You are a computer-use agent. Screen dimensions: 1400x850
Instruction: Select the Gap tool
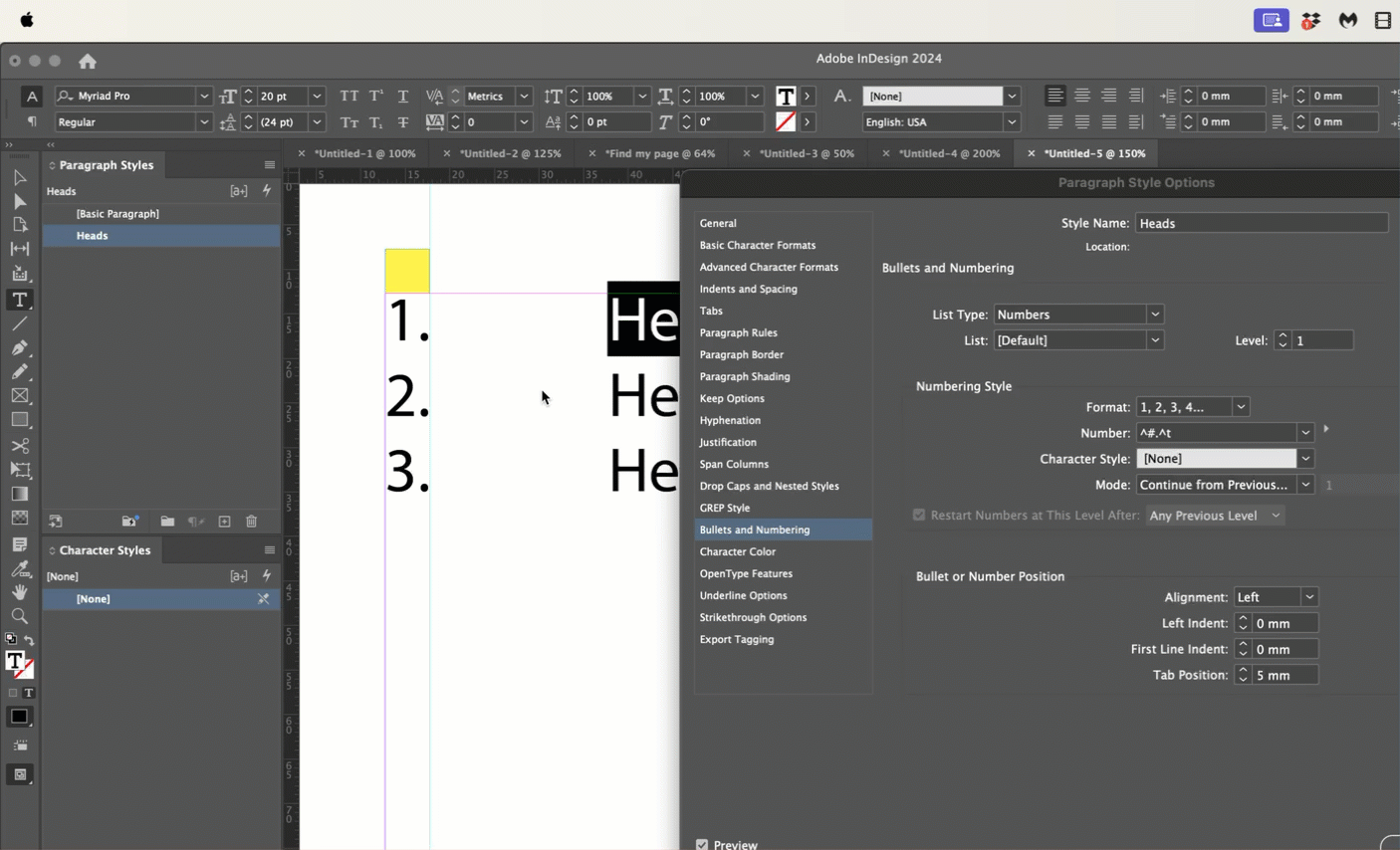pyautogui.click(x=19, y=250)
